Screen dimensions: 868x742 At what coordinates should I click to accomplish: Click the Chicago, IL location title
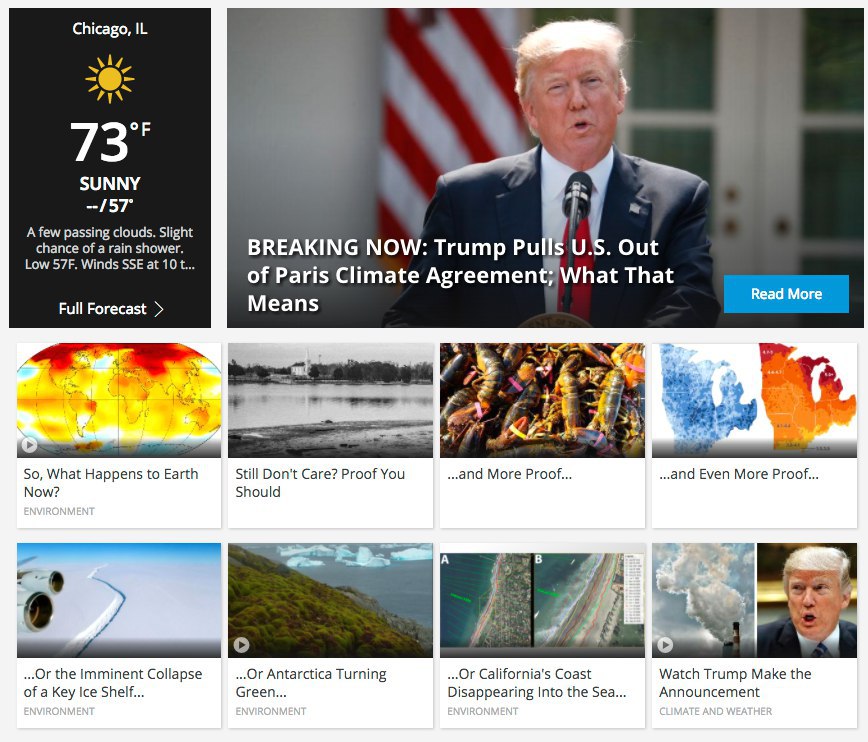[x=110, y=28]
